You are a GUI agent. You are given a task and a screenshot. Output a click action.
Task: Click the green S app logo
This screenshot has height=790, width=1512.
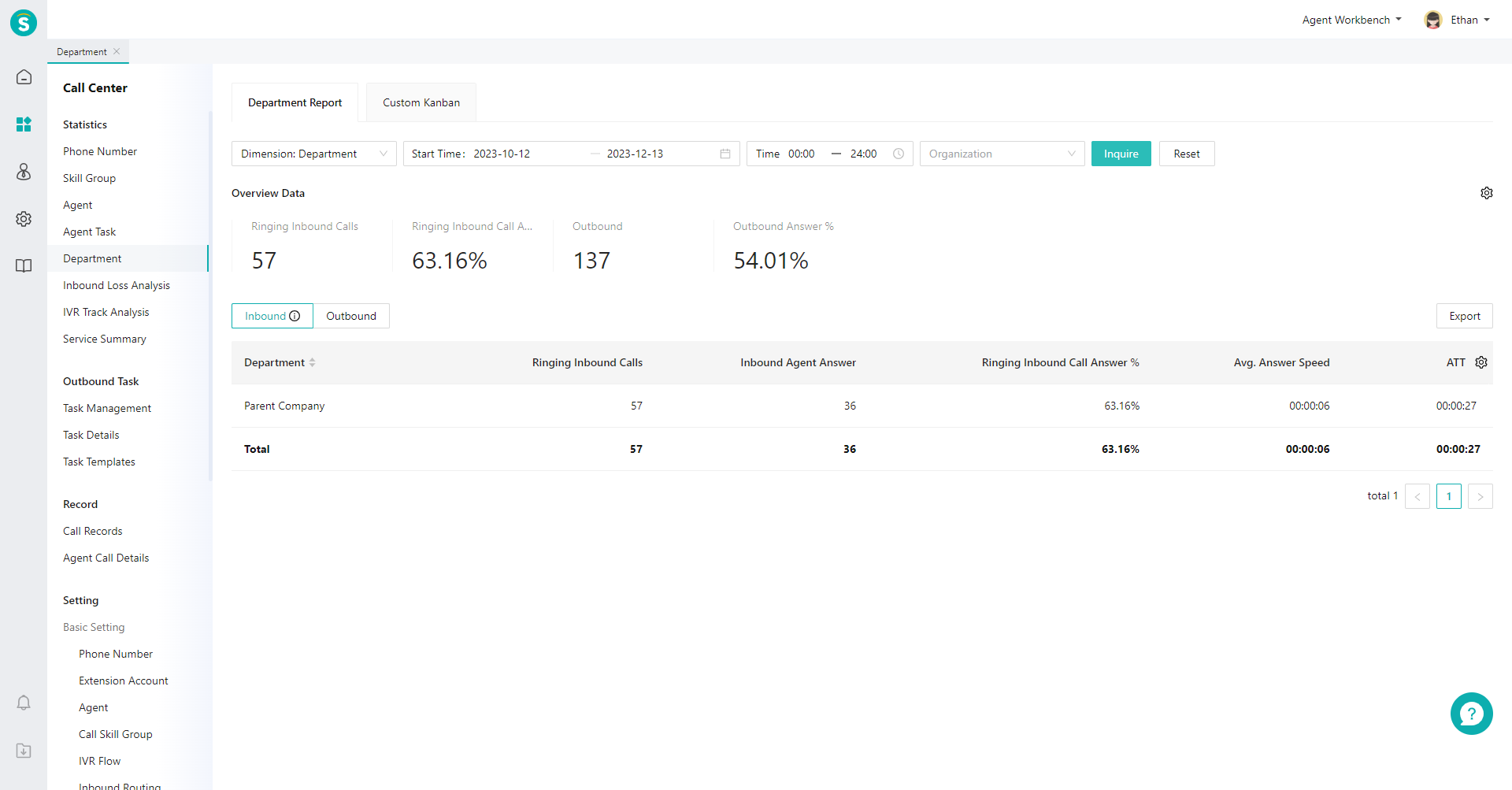[24, 23]
